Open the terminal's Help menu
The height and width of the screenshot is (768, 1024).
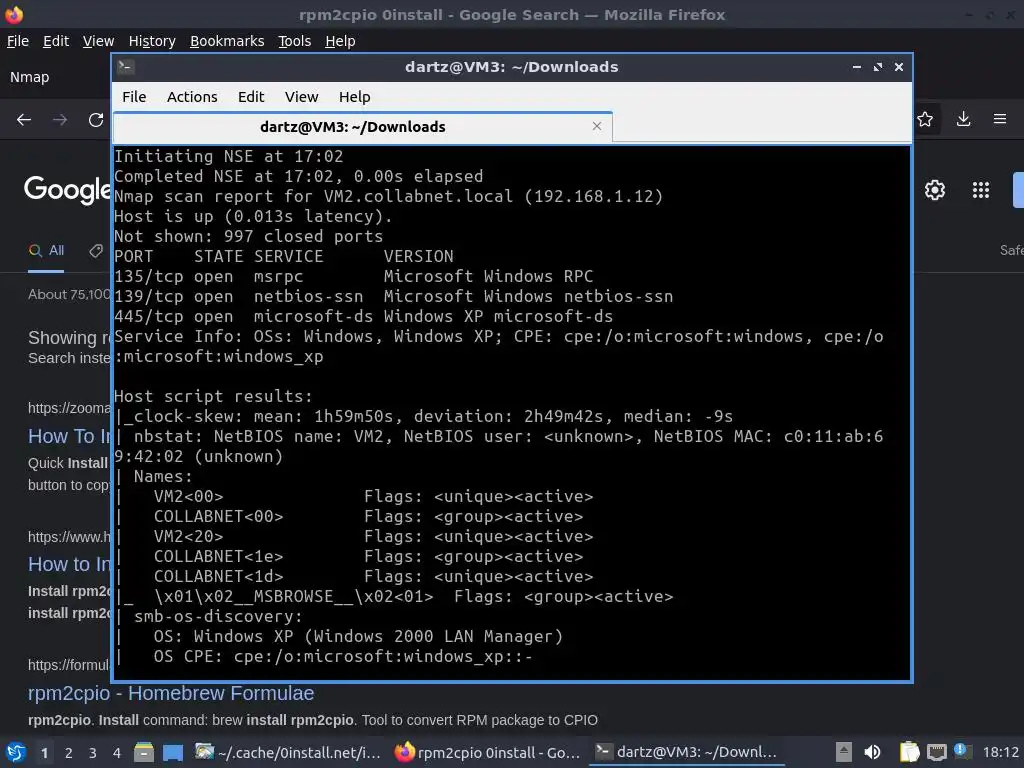[355, 97]
